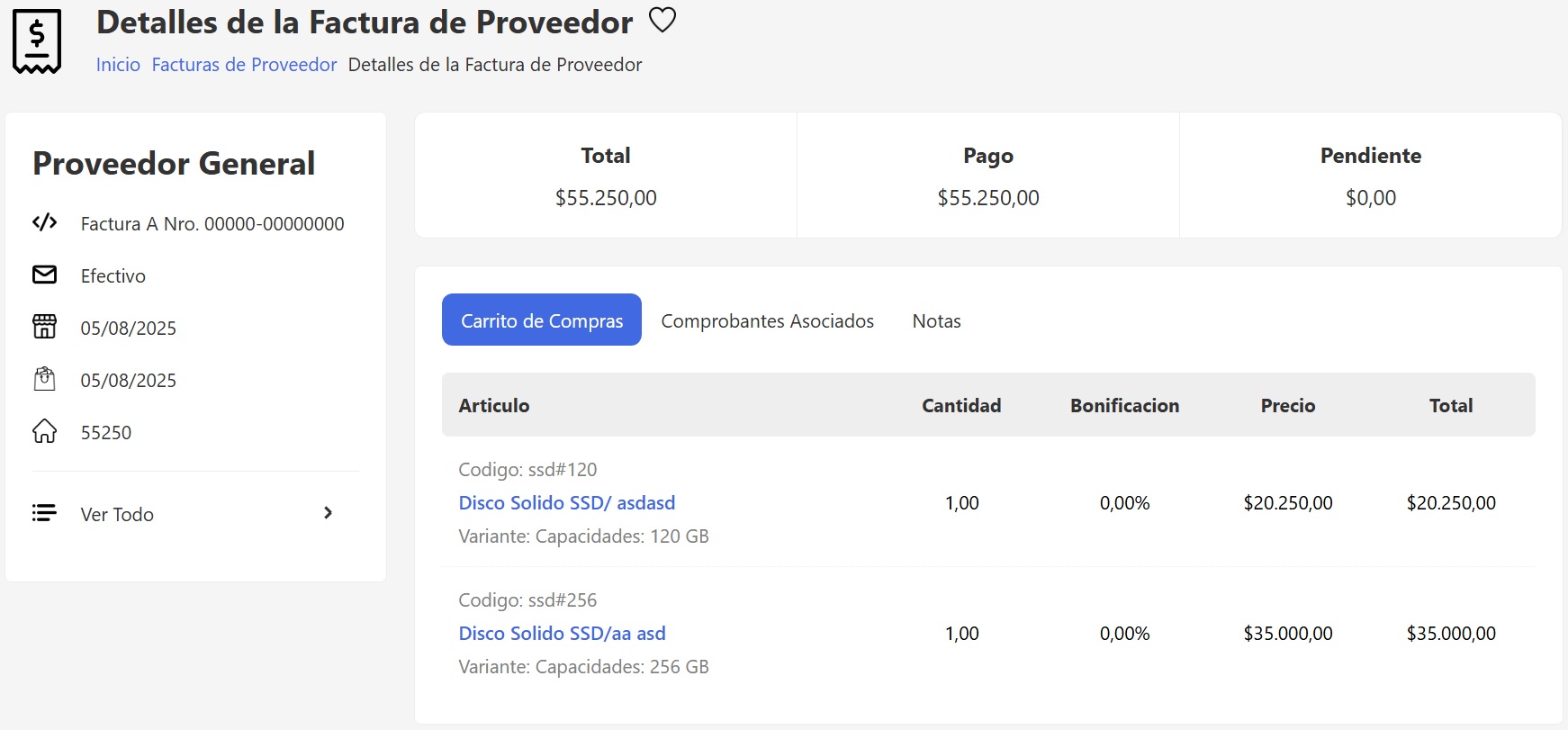Click the Pendiente summary card
This screenshot has width=1568, height=730.
click(1370, 176)
